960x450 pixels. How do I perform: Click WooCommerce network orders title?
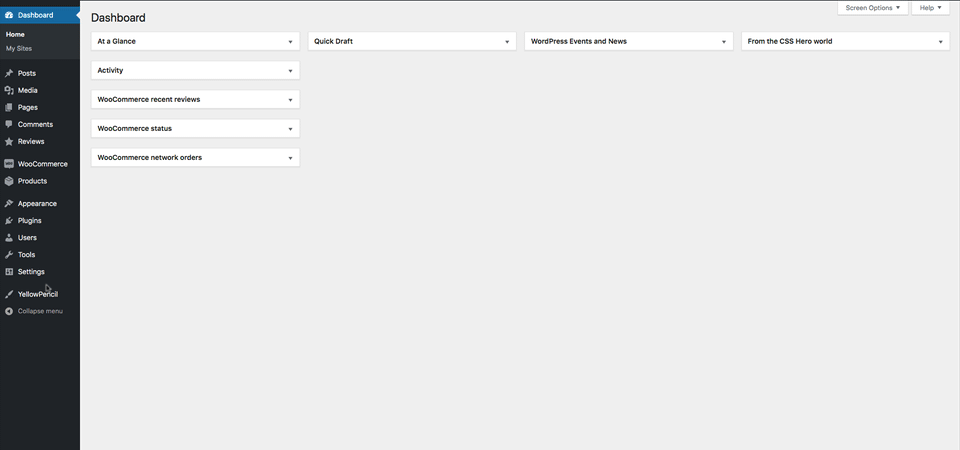click(150, 158)
